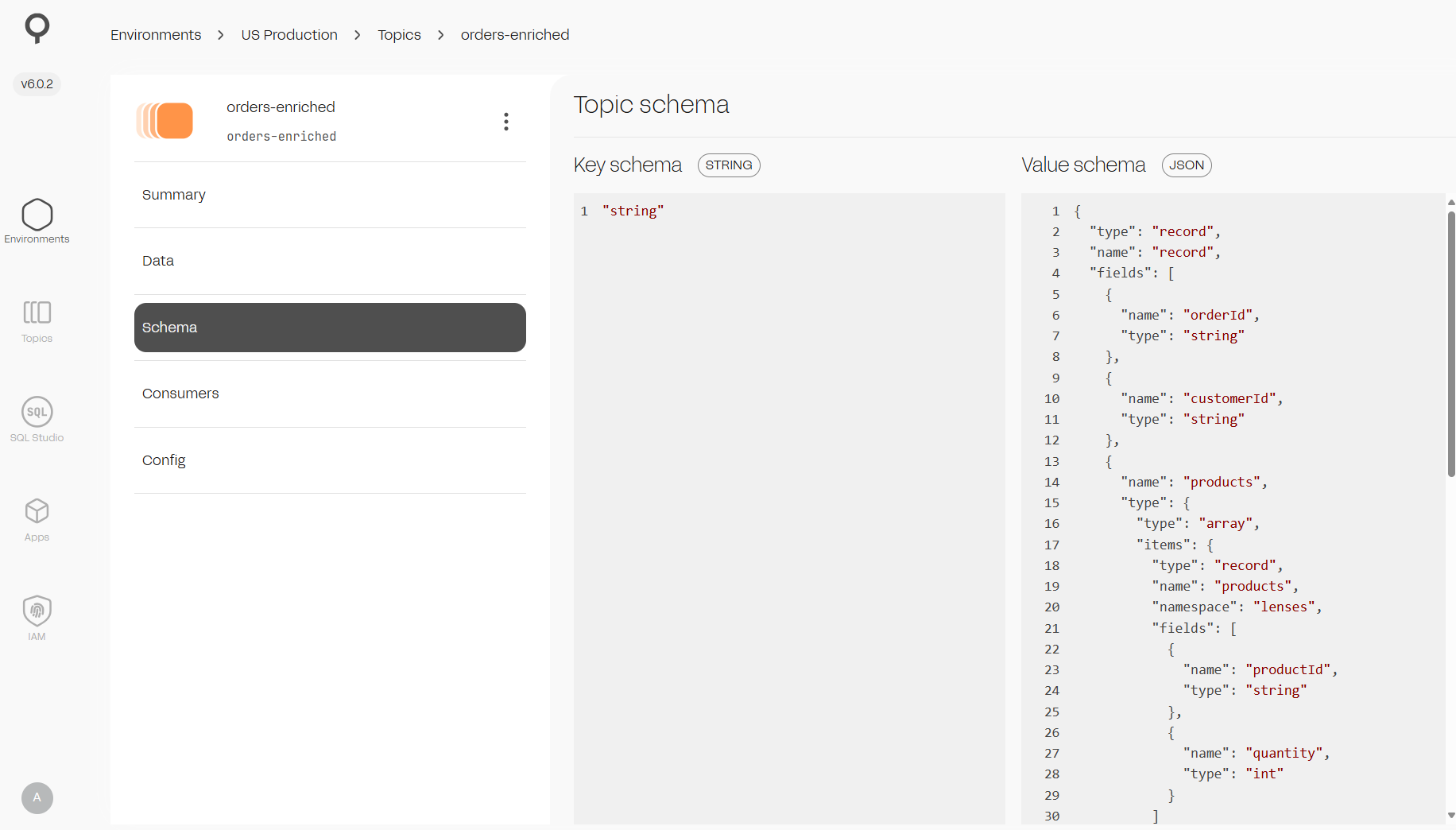The width and height of the screenshot is (1456, 830).
Task: Click the "fields": [ text on line 4
Action: tap(1132, 273)
